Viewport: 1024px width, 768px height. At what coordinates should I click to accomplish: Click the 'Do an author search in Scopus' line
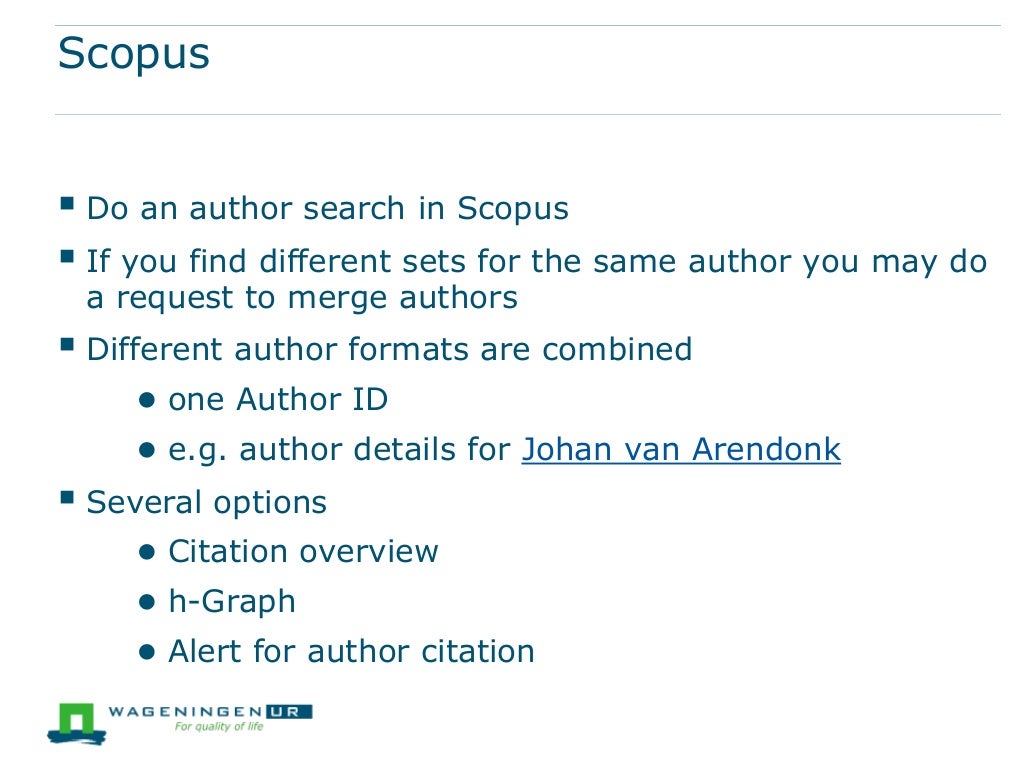coord(327,208)
